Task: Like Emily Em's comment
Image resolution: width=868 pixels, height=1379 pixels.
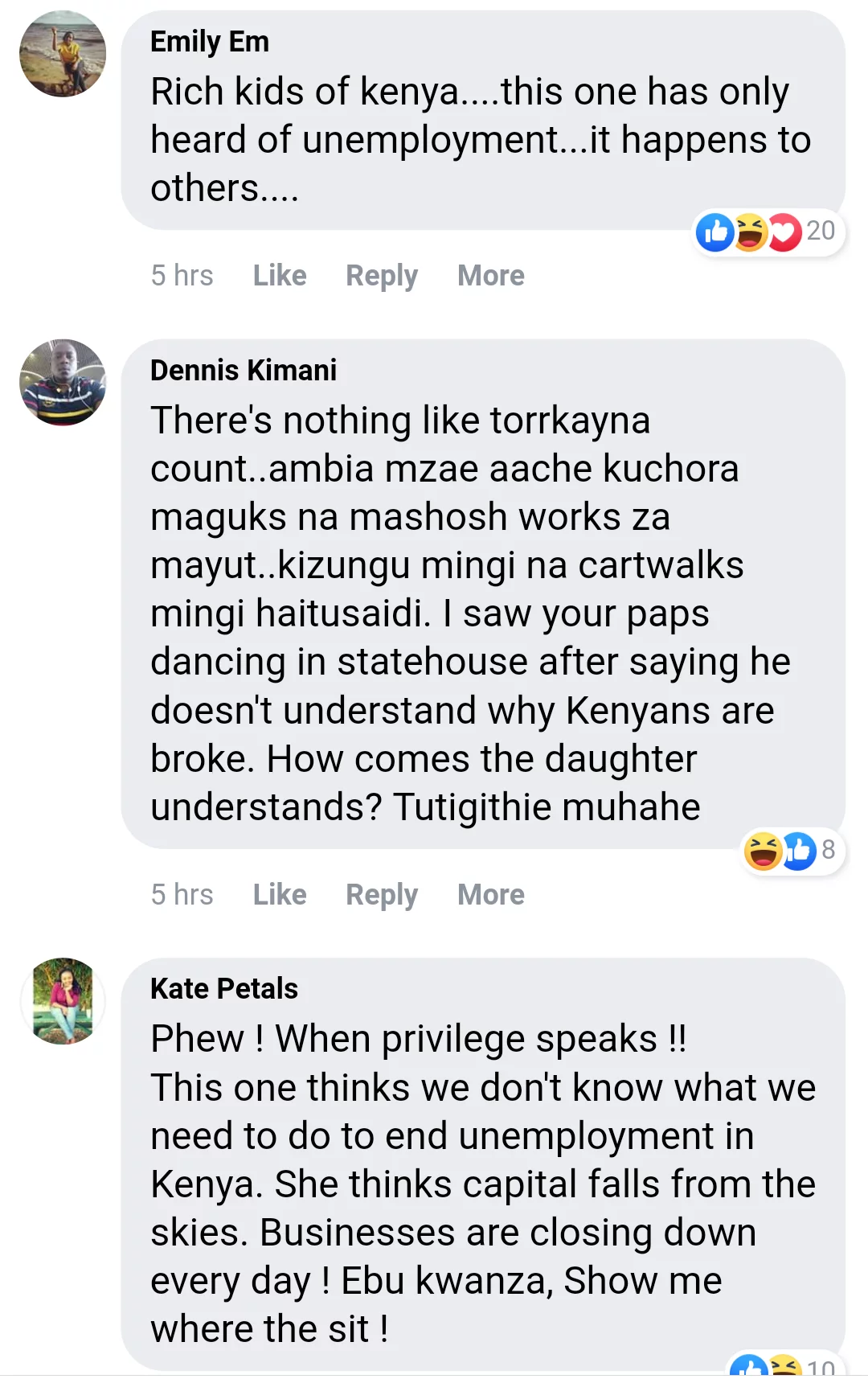Action: click(280, 276)
